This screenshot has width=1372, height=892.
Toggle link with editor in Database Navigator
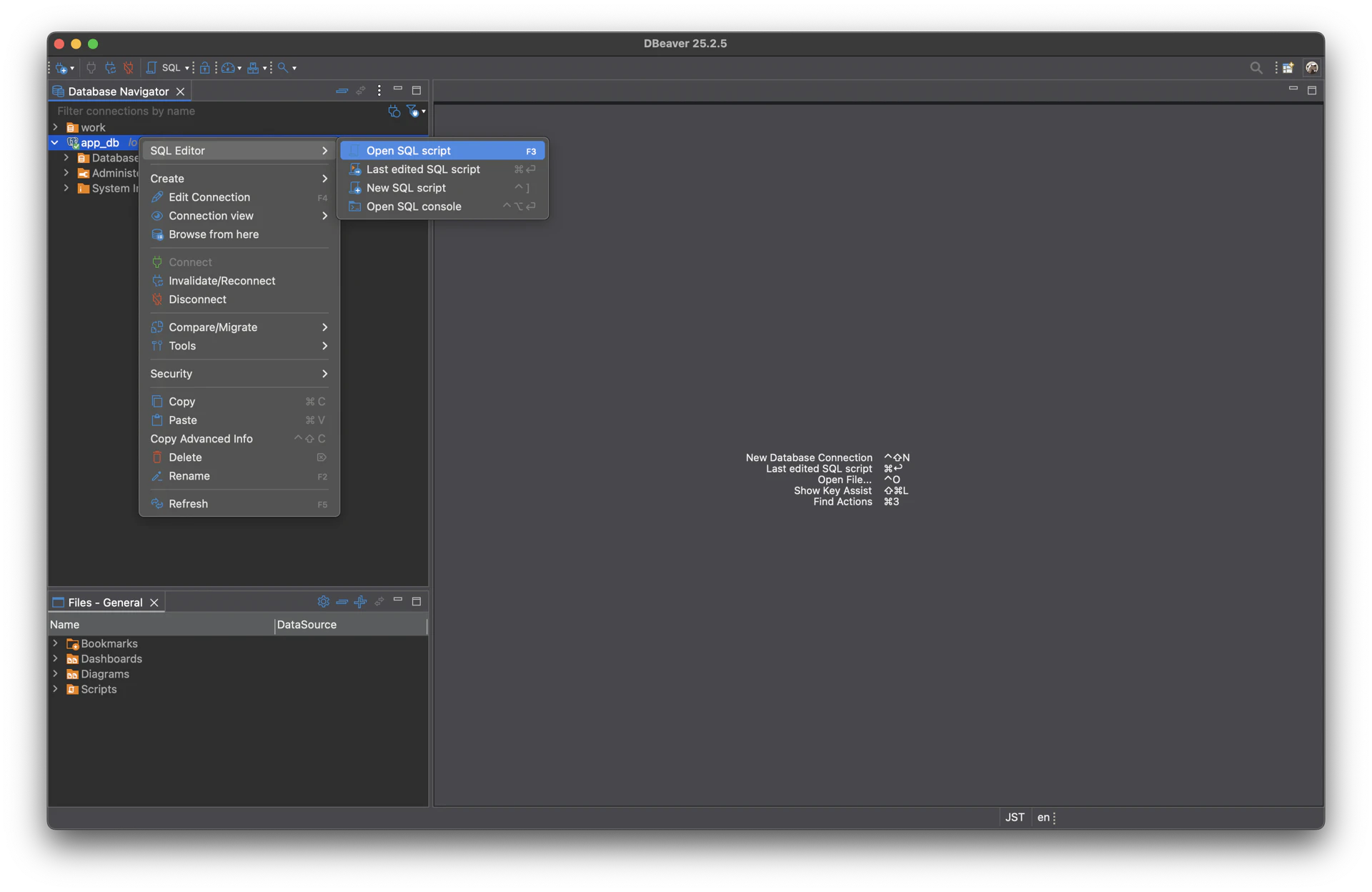pos(360,91)
